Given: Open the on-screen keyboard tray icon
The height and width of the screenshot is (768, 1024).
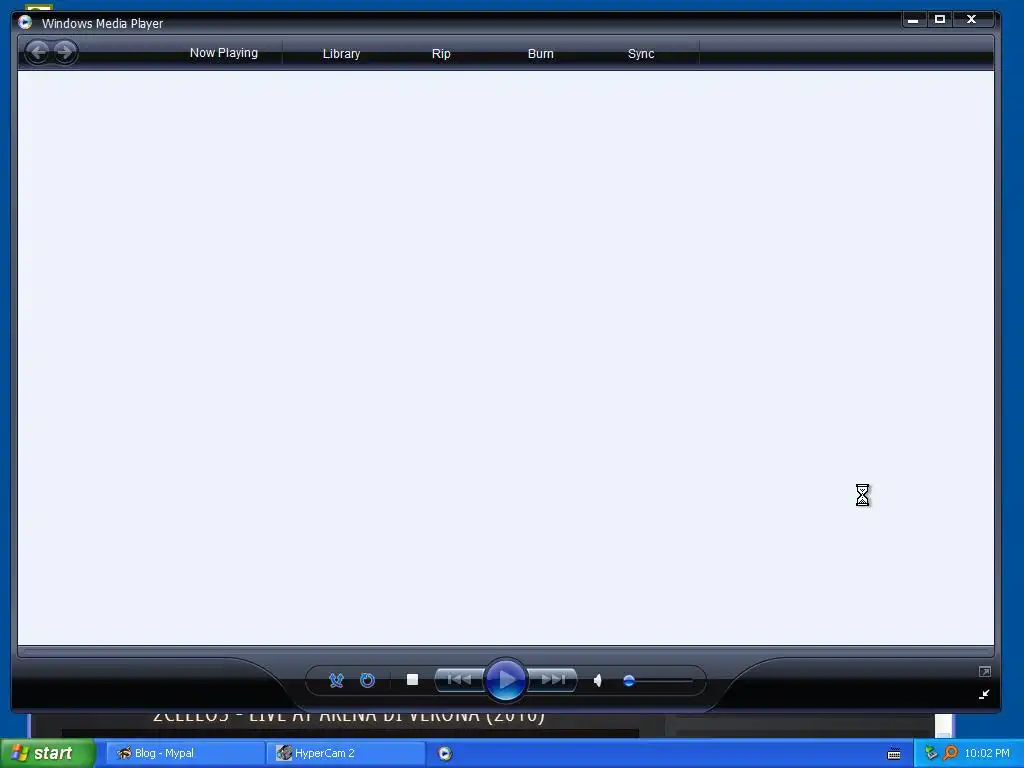Looking at the screenshot, I should [x=894, y=754].
